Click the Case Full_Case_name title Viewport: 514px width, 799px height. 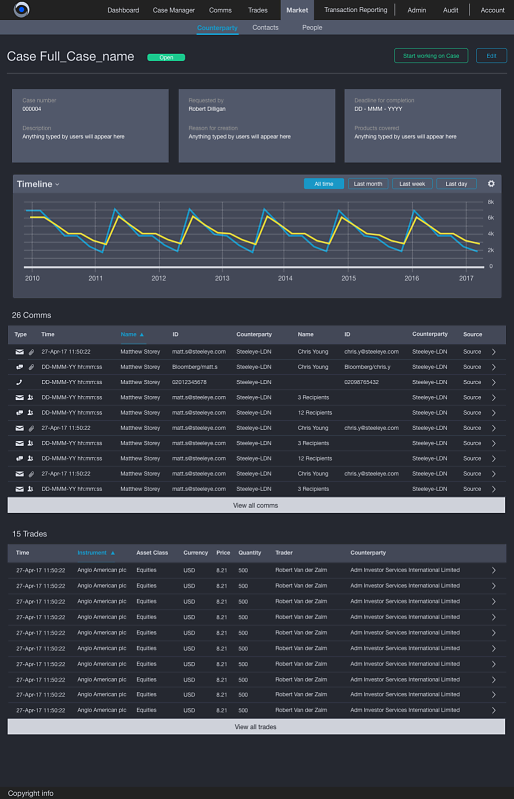point(70,57)
